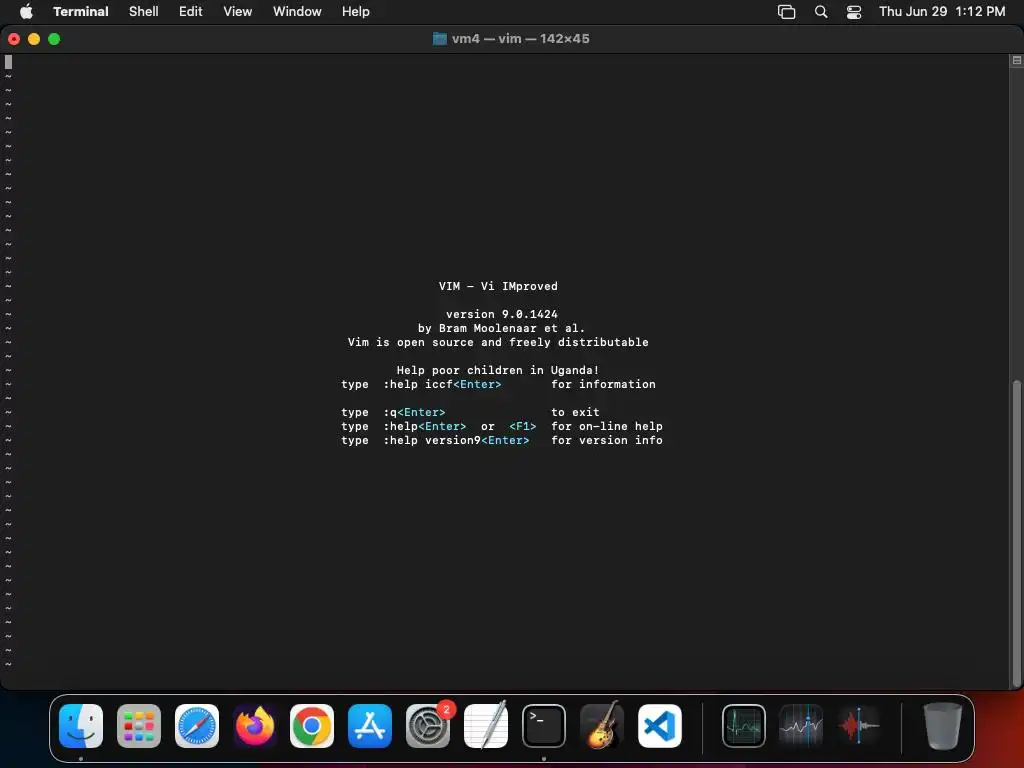Open the View menu
1024x768 pixels.
(x=238, y=11)
